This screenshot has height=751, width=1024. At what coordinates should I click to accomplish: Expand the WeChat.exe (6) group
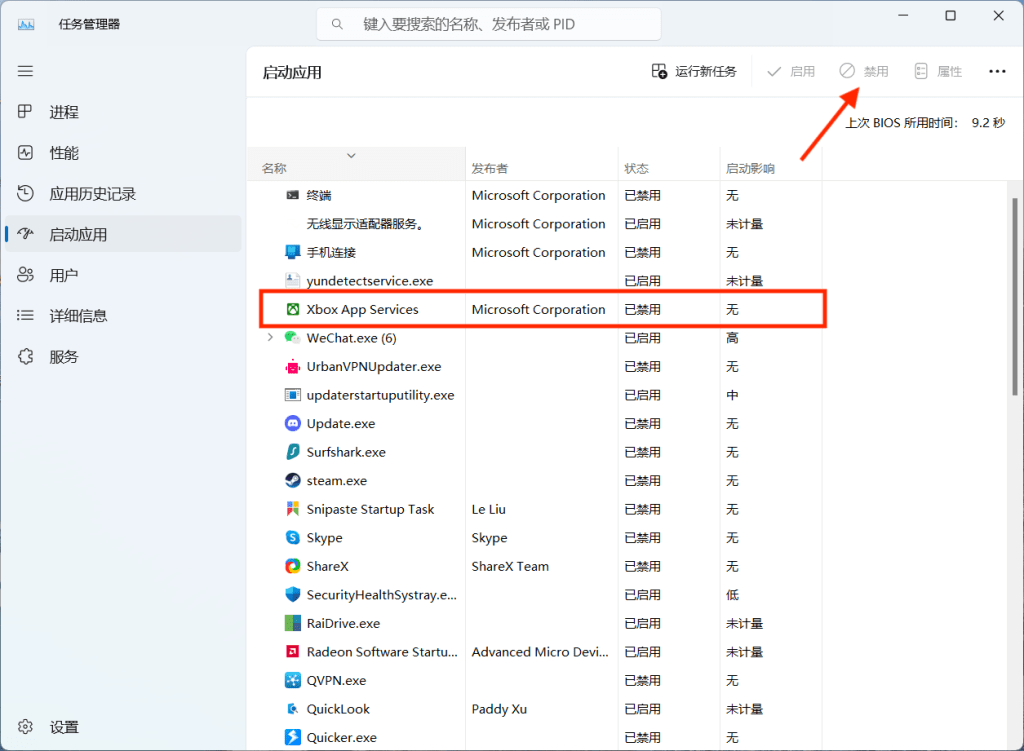tap(270, 338)
